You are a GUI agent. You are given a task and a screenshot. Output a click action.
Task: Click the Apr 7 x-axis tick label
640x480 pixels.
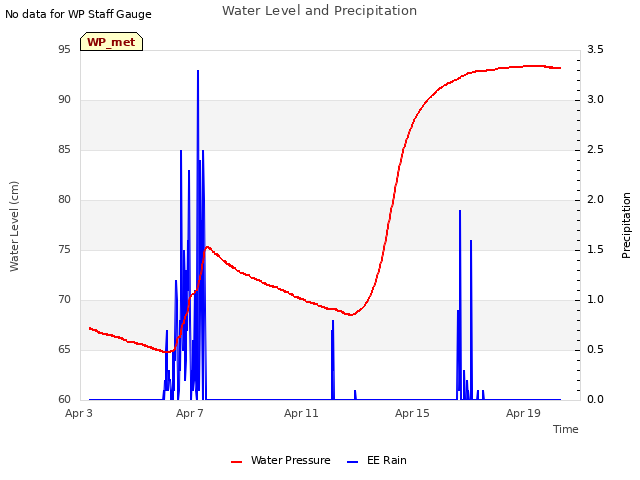click(190, 413)
